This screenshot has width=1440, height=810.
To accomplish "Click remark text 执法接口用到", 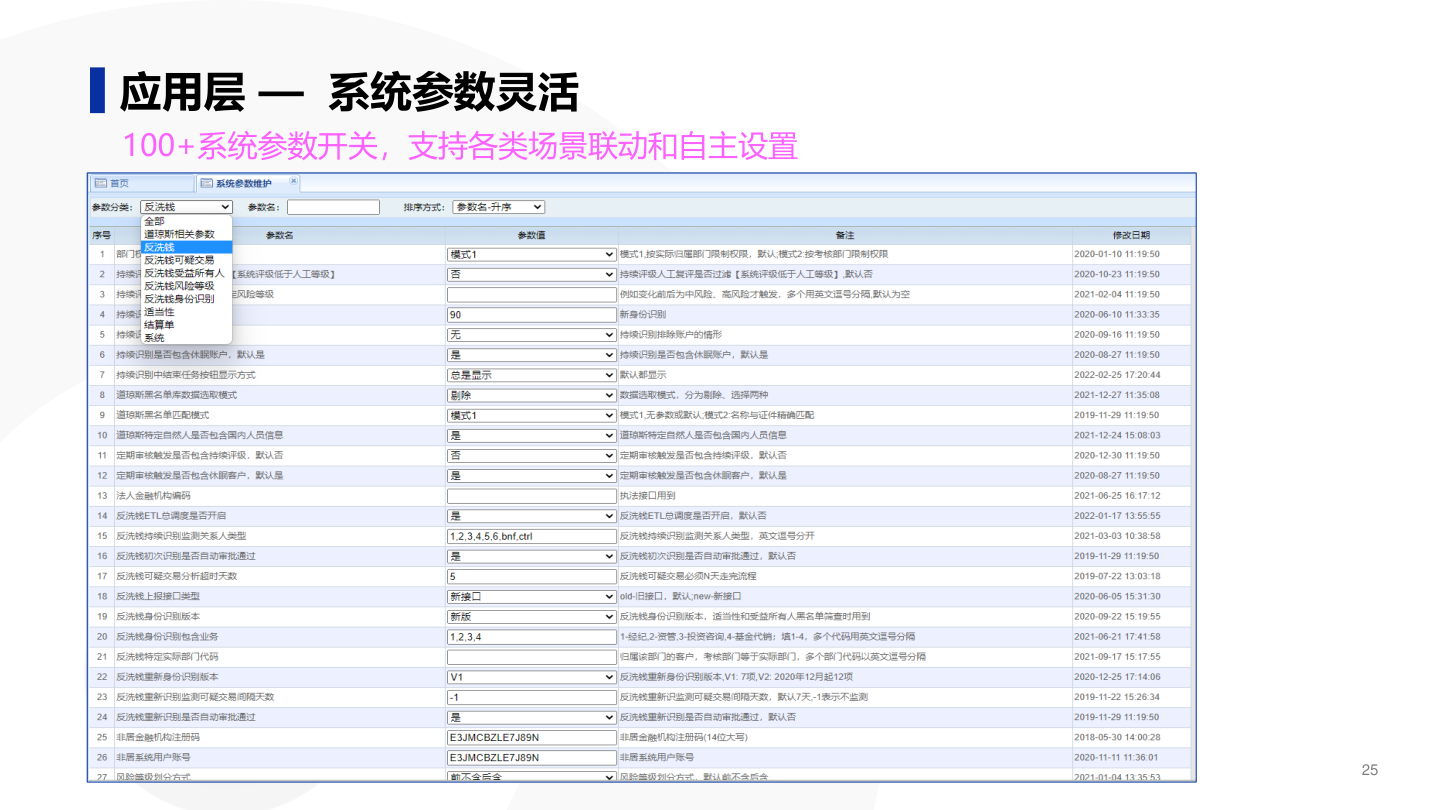I will point(648,496).
